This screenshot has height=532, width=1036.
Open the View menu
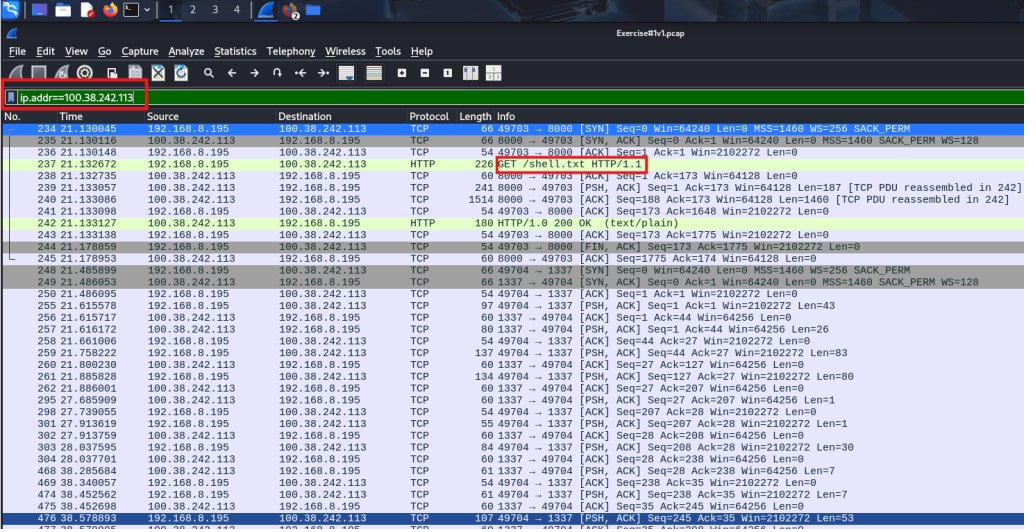76,51
